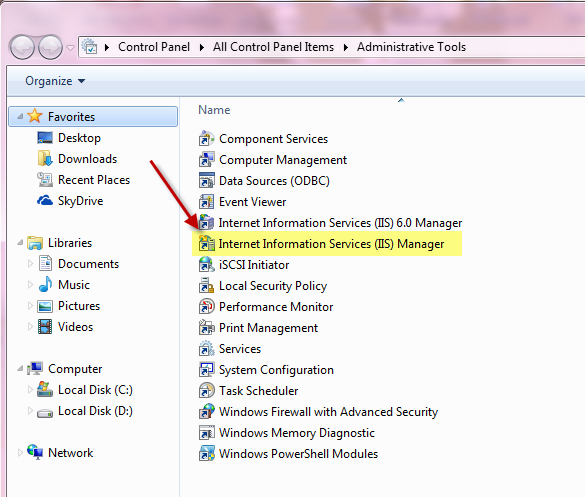The height and width of the screenshot is (497, 585).
Task: Open the Component Services shortcut icon
Action: coord(206,139)
